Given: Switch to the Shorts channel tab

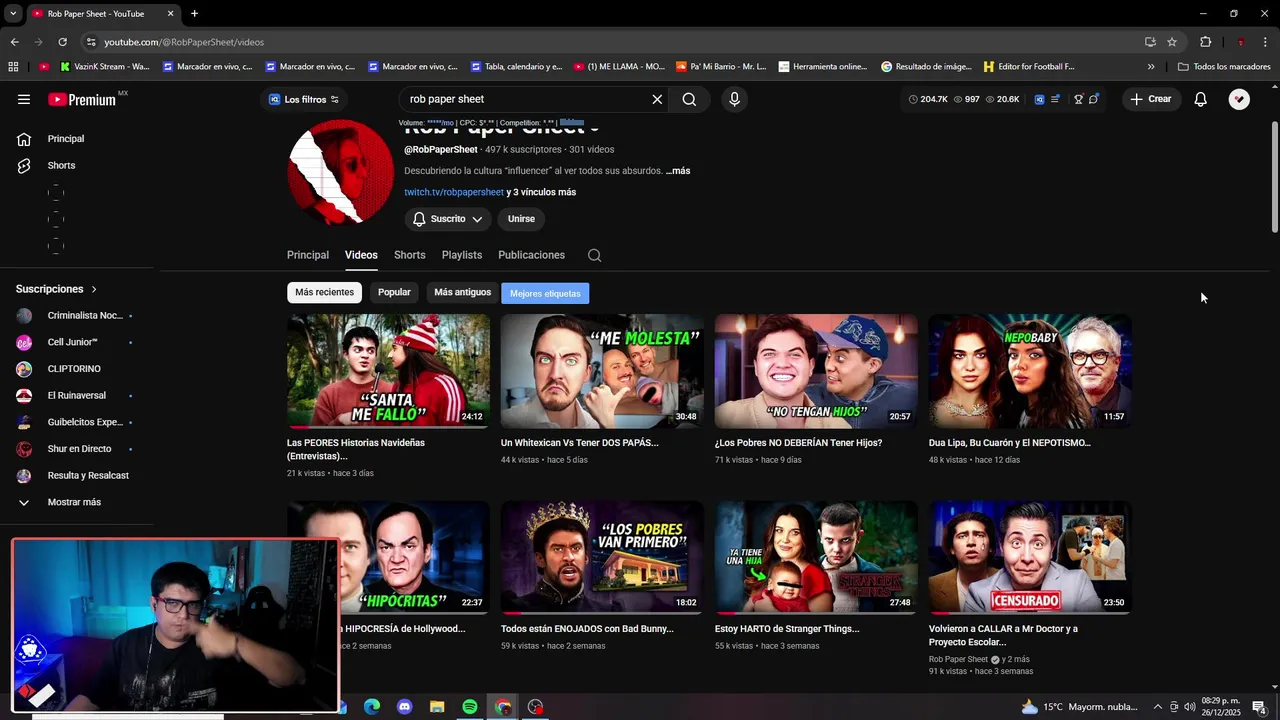Looking at the screenshot, I should point(410,255).
